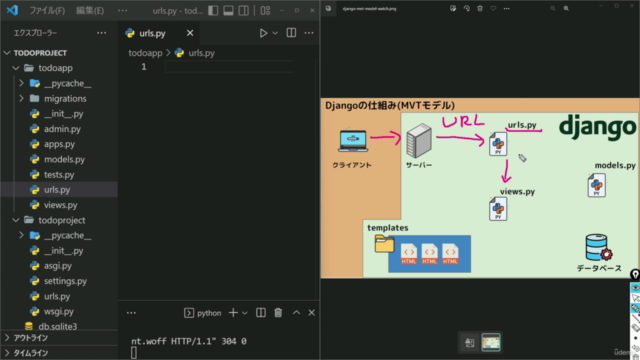The width and height of the screenshot is (640, 360).
Task: Zoom out in the Photos viewer
Action: pyautogui.click(x=553, y=9)
